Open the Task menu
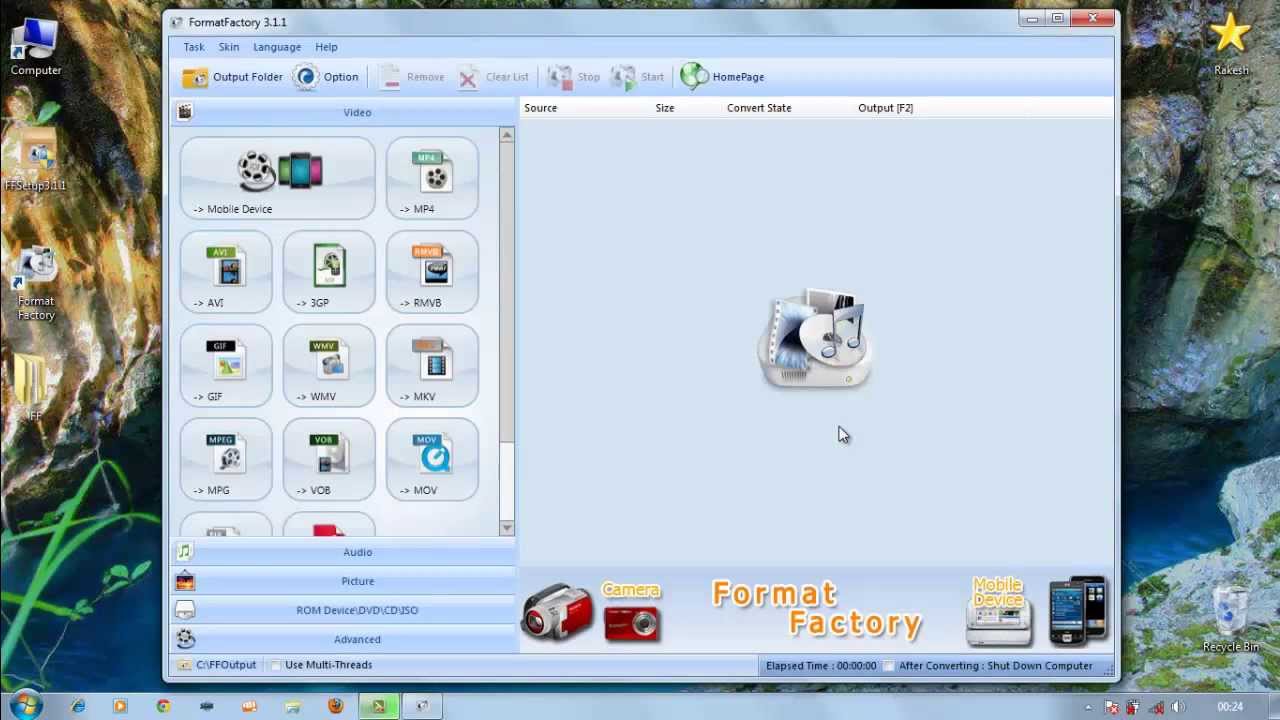This screenshot has height=720, width=1280. pos(194,47)
